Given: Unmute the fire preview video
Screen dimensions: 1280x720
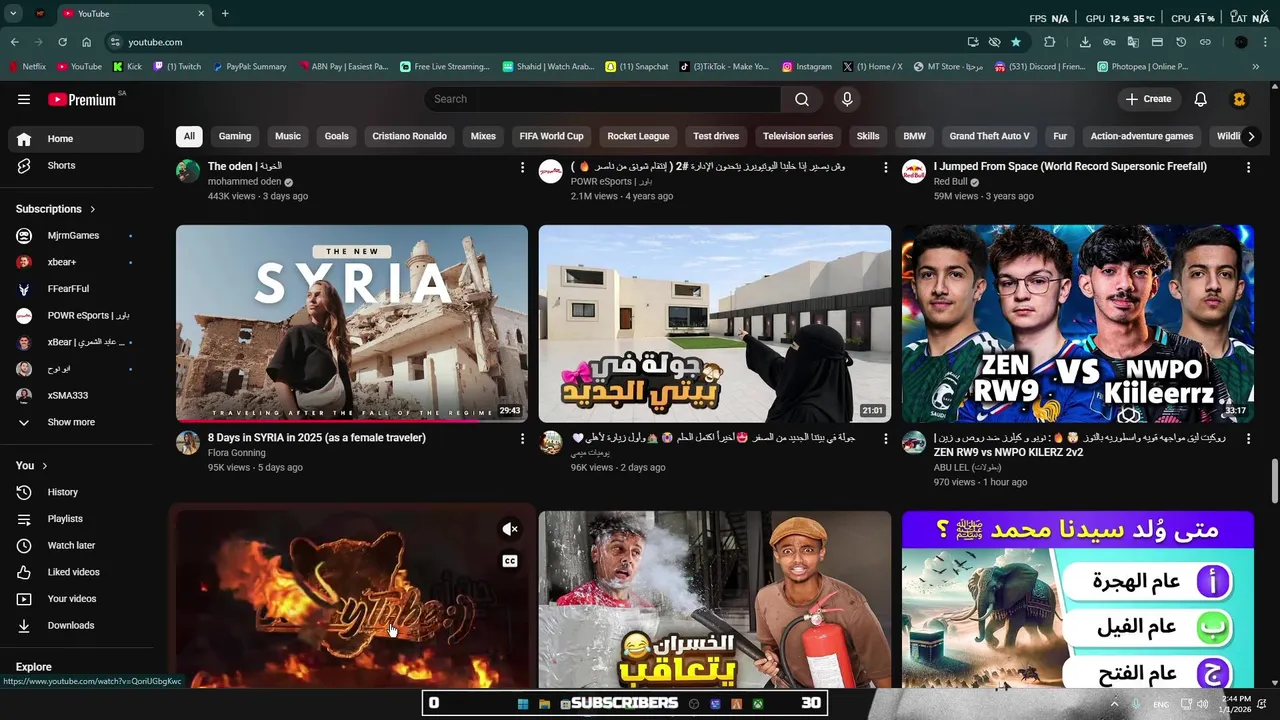Looking at the screenshot, I should point(510,529).
